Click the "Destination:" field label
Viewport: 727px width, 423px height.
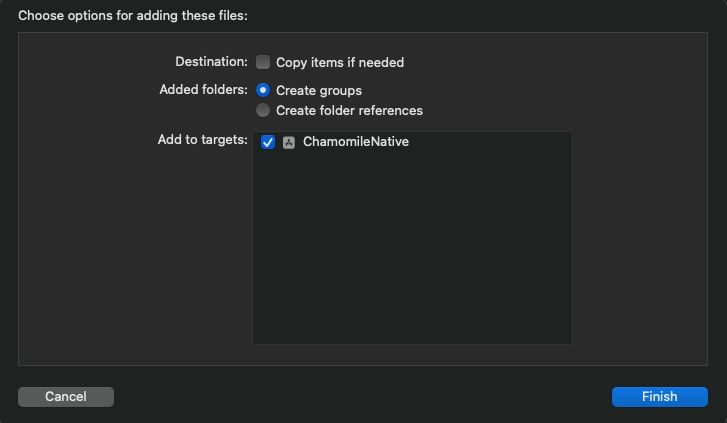[210, 62]
